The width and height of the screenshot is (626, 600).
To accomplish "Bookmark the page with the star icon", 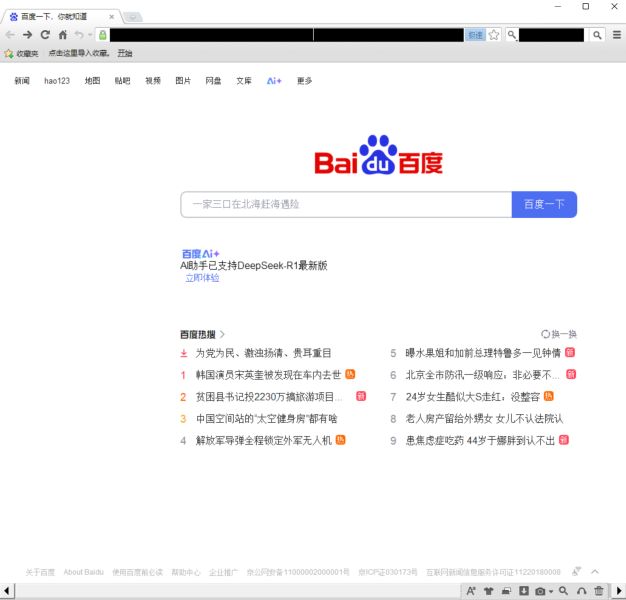I will (x=494, y=35).
